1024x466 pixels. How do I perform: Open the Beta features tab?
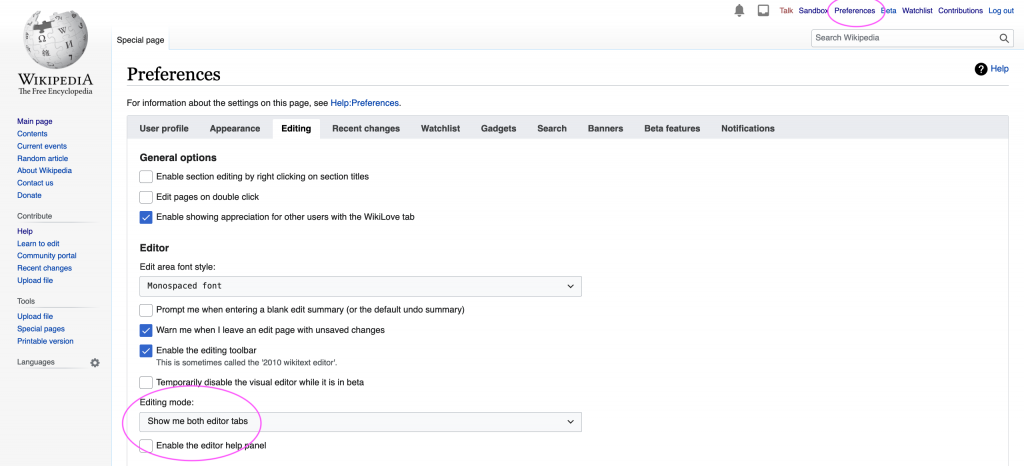tap(672, 129)
